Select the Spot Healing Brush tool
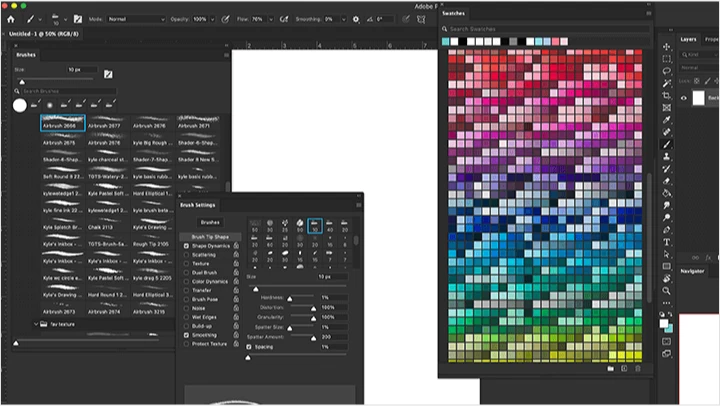The image size is (720, 406). [x=666, y=132]
